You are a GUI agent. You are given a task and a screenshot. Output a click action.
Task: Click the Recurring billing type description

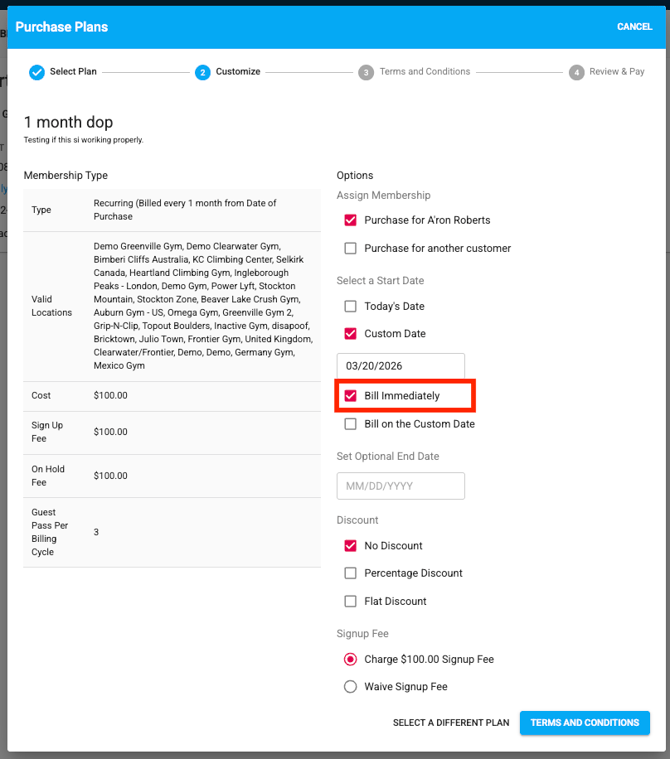coord(185,210)
